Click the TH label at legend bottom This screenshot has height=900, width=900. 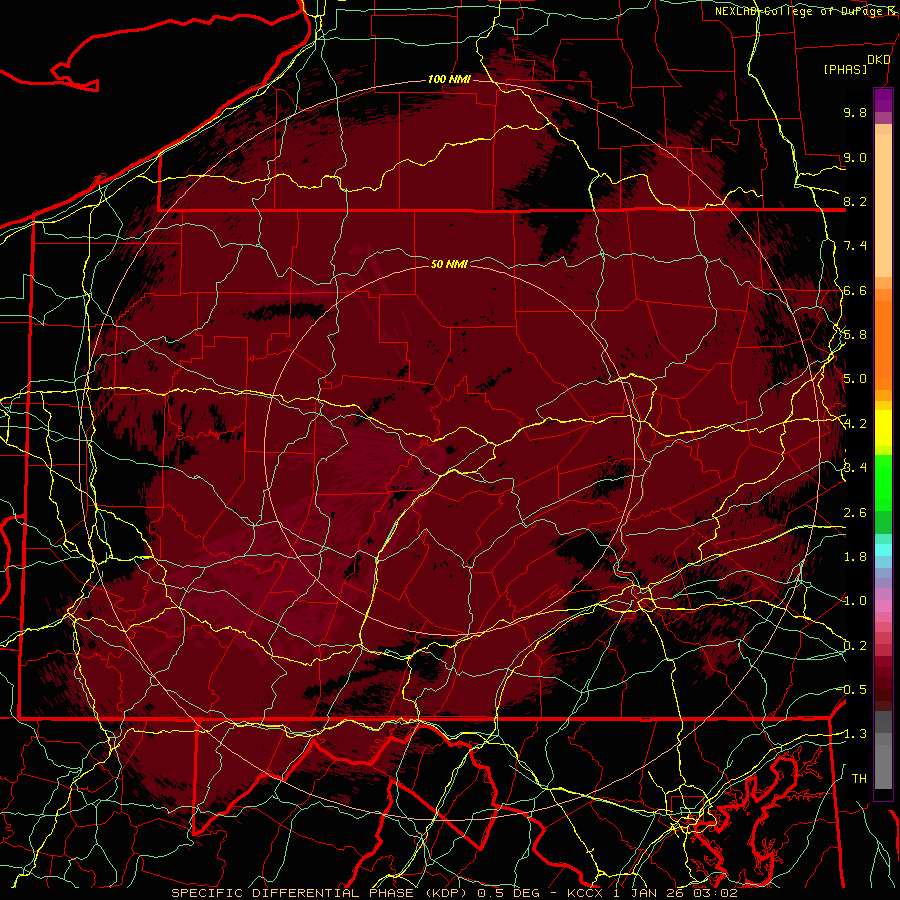(859, 778)
